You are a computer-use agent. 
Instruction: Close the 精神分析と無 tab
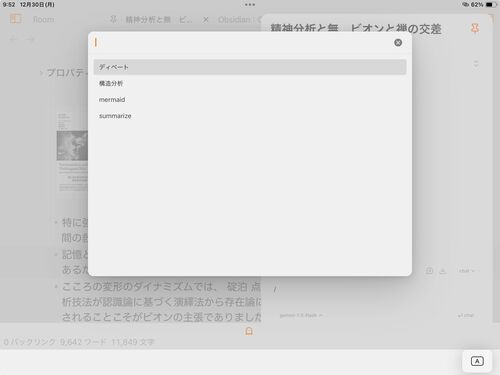(206, 20)
